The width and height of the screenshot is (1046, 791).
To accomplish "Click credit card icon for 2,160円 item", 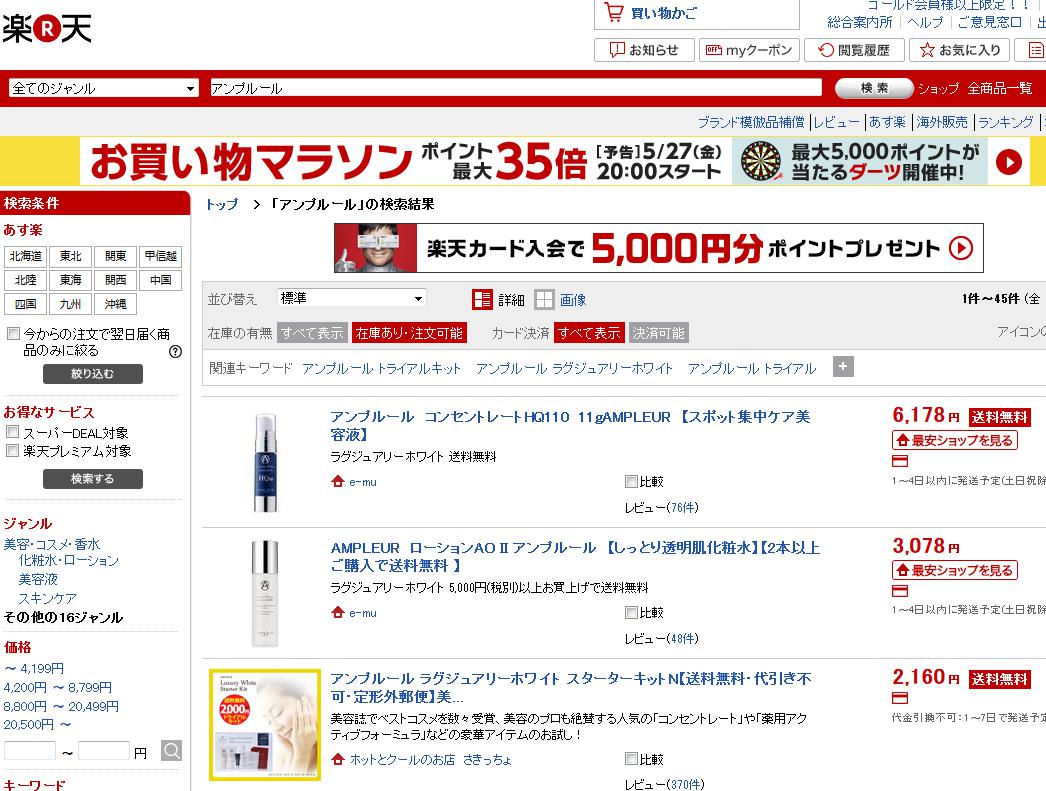I will click(x=900, y=698).
